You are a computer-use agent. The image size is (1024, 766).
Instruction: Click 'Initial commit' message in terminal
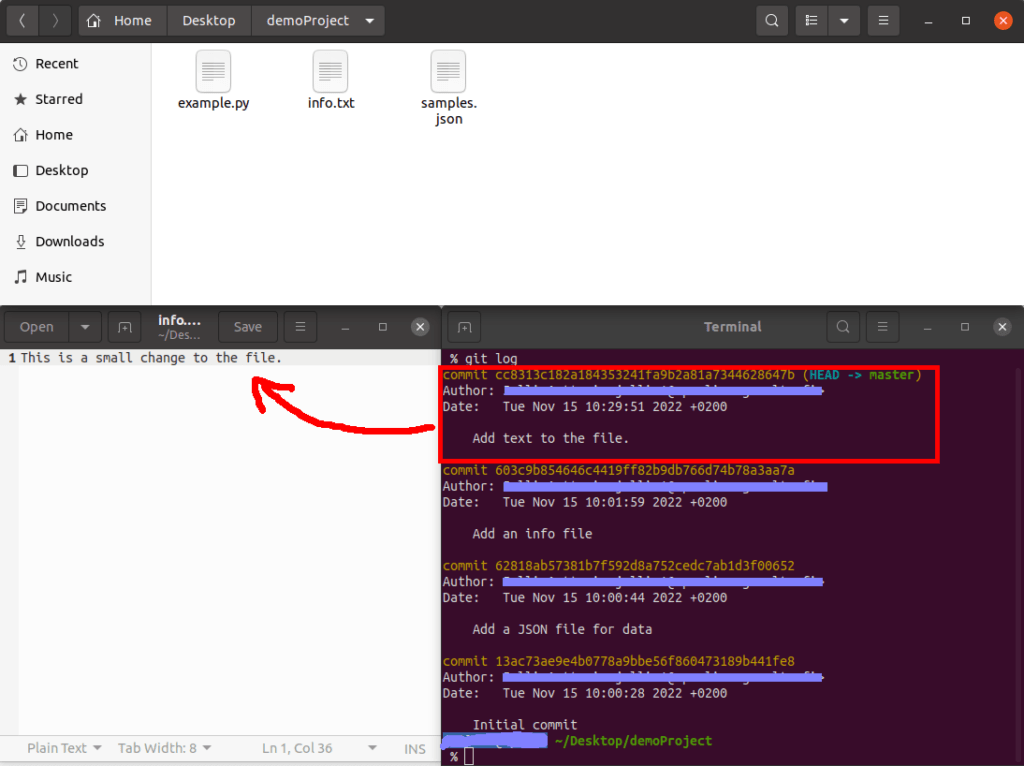tap(525, 725)
